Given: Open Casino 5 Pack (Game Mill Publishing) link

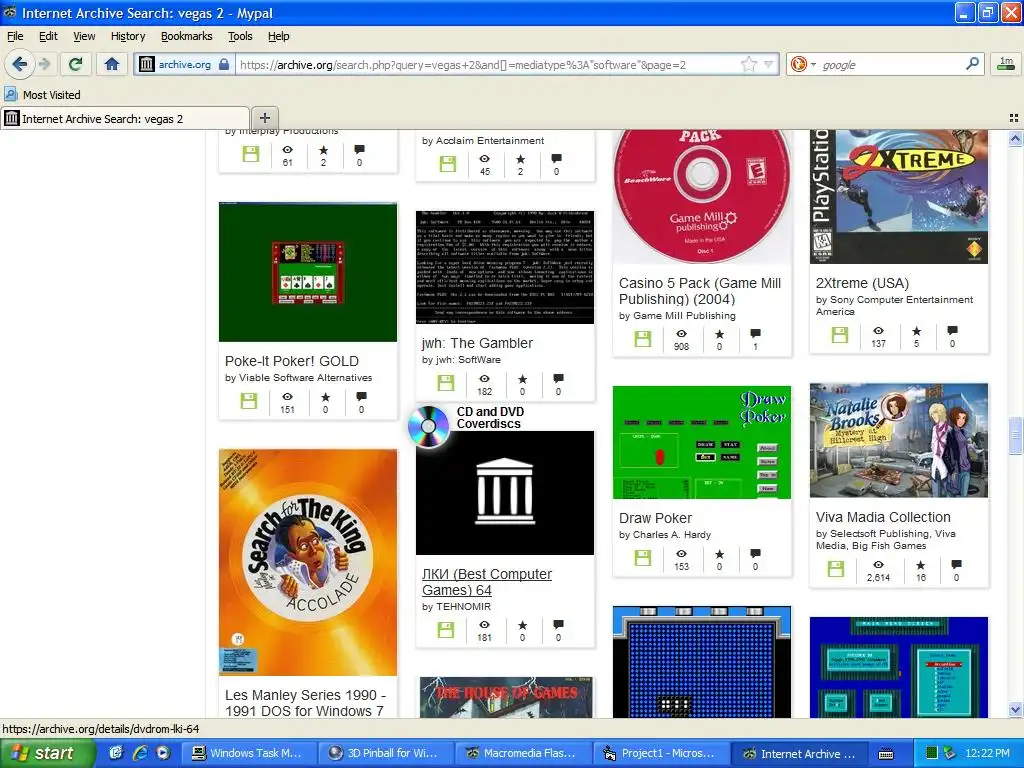Looking at the screenshot, I should click(700, 291).
